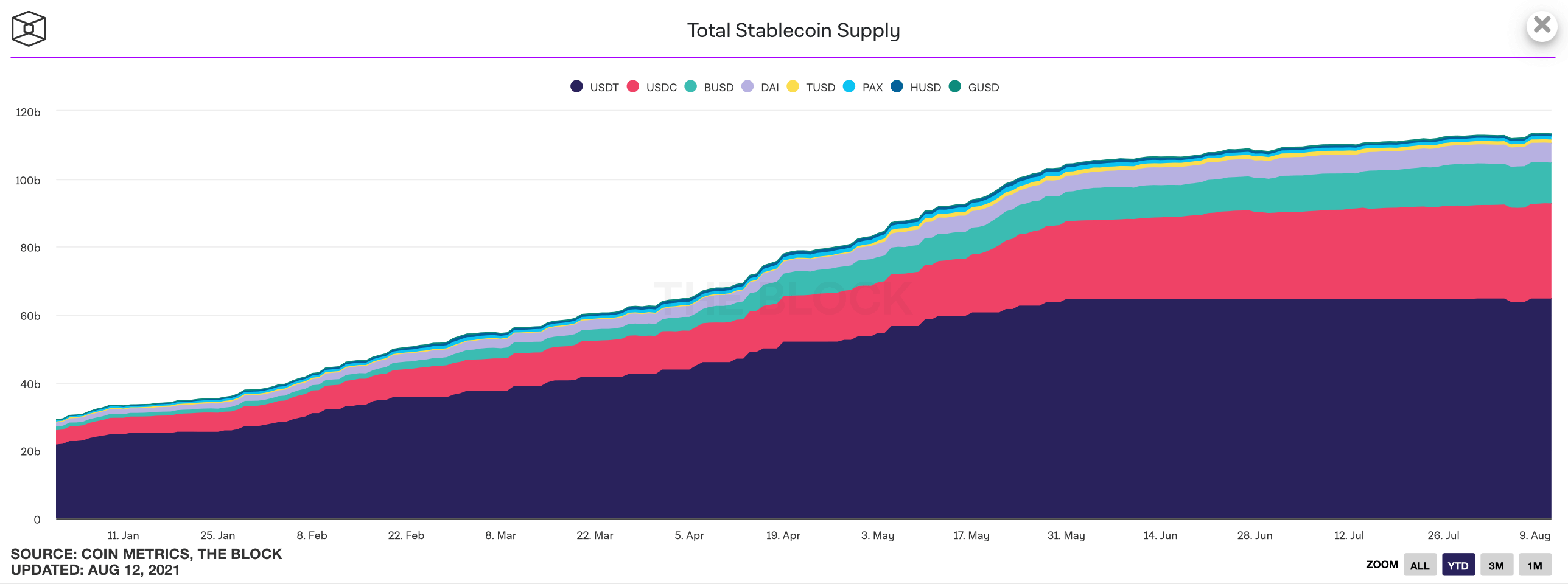
Task: Click the USDC legend label
Action: point(662,88)
